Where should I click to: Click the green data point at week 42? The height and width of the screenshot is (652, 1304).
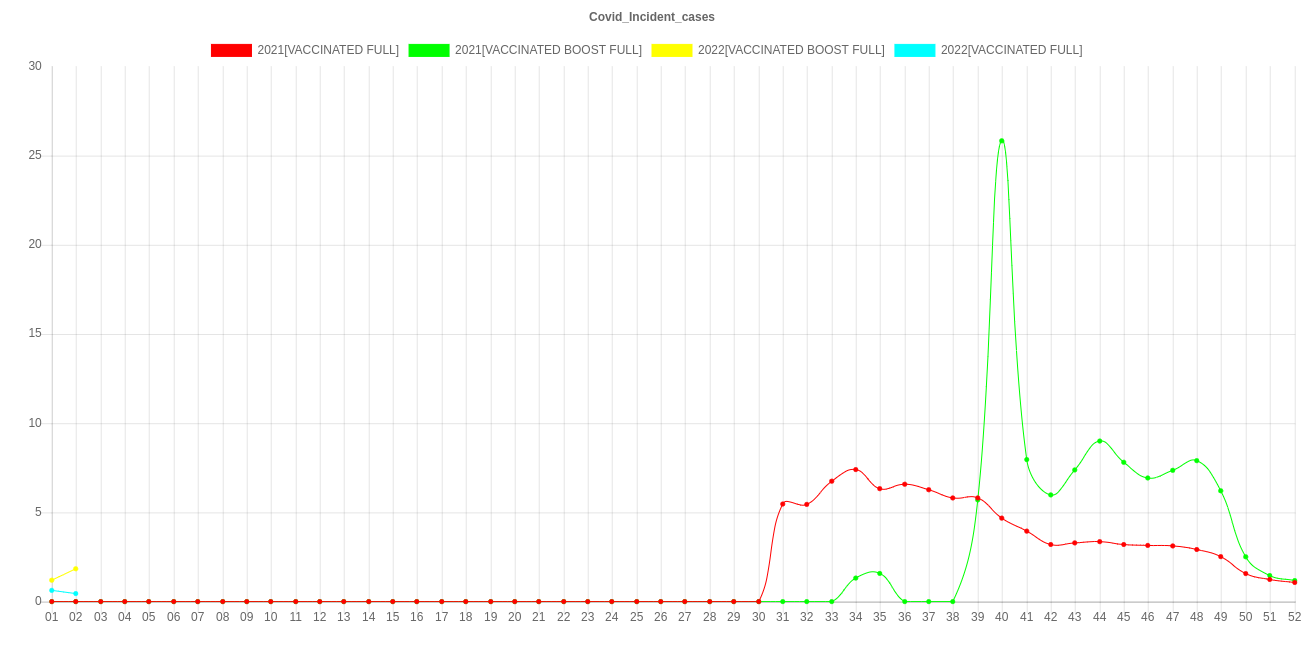pos(1050,495)
